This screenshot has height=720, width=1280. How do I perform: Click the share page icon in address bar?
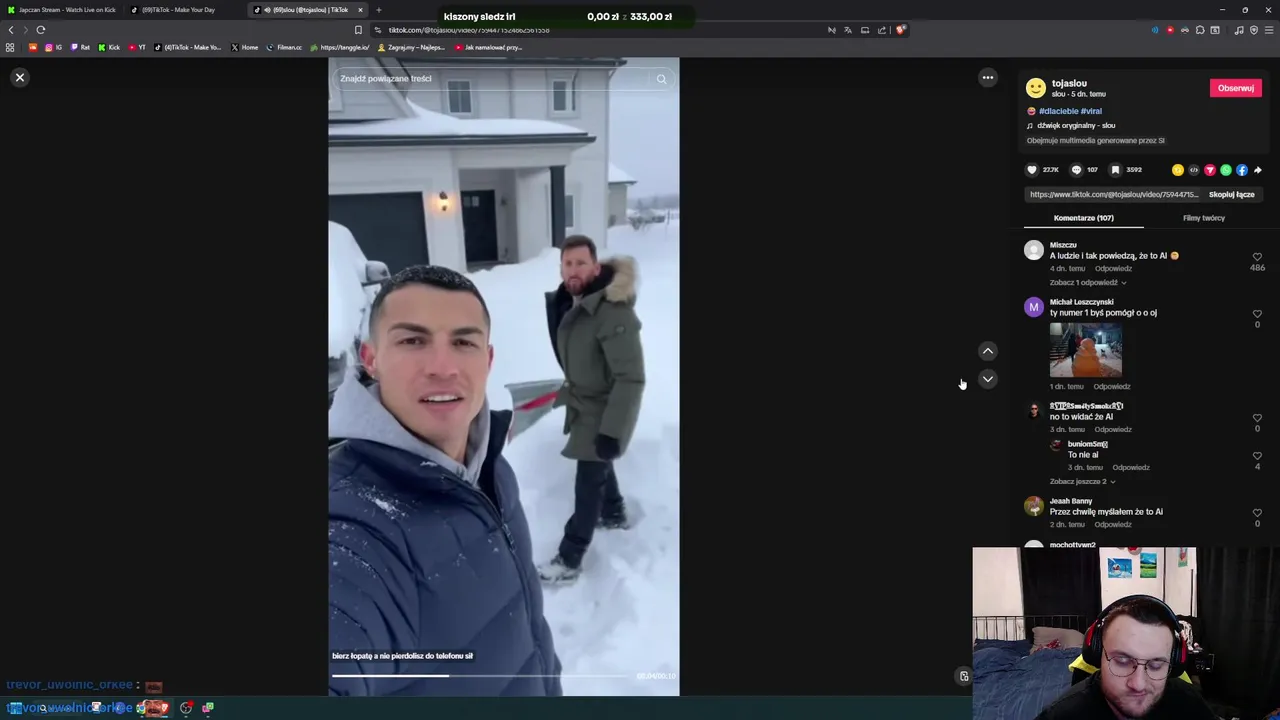pos(882,30)
